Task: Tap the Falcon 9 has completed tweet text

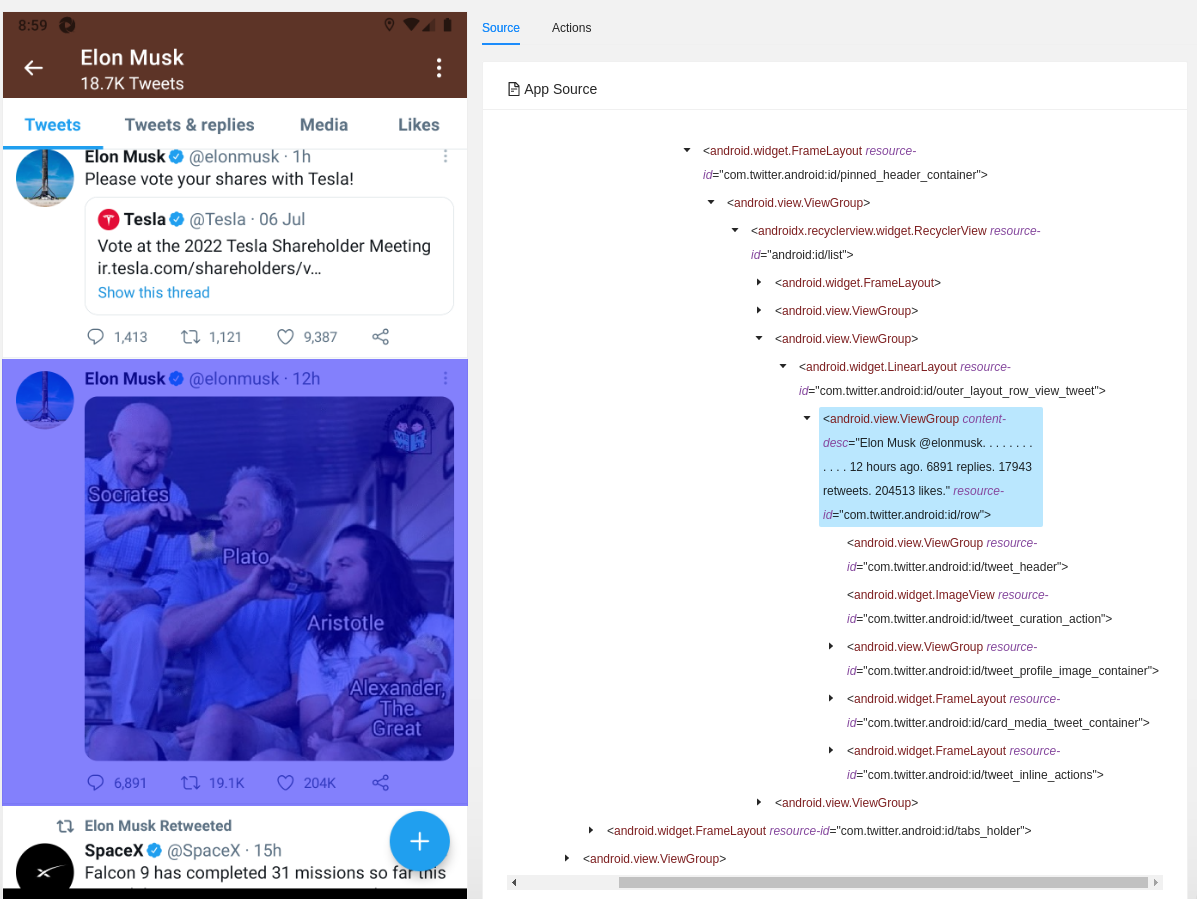Action: [x=265, y=873]
